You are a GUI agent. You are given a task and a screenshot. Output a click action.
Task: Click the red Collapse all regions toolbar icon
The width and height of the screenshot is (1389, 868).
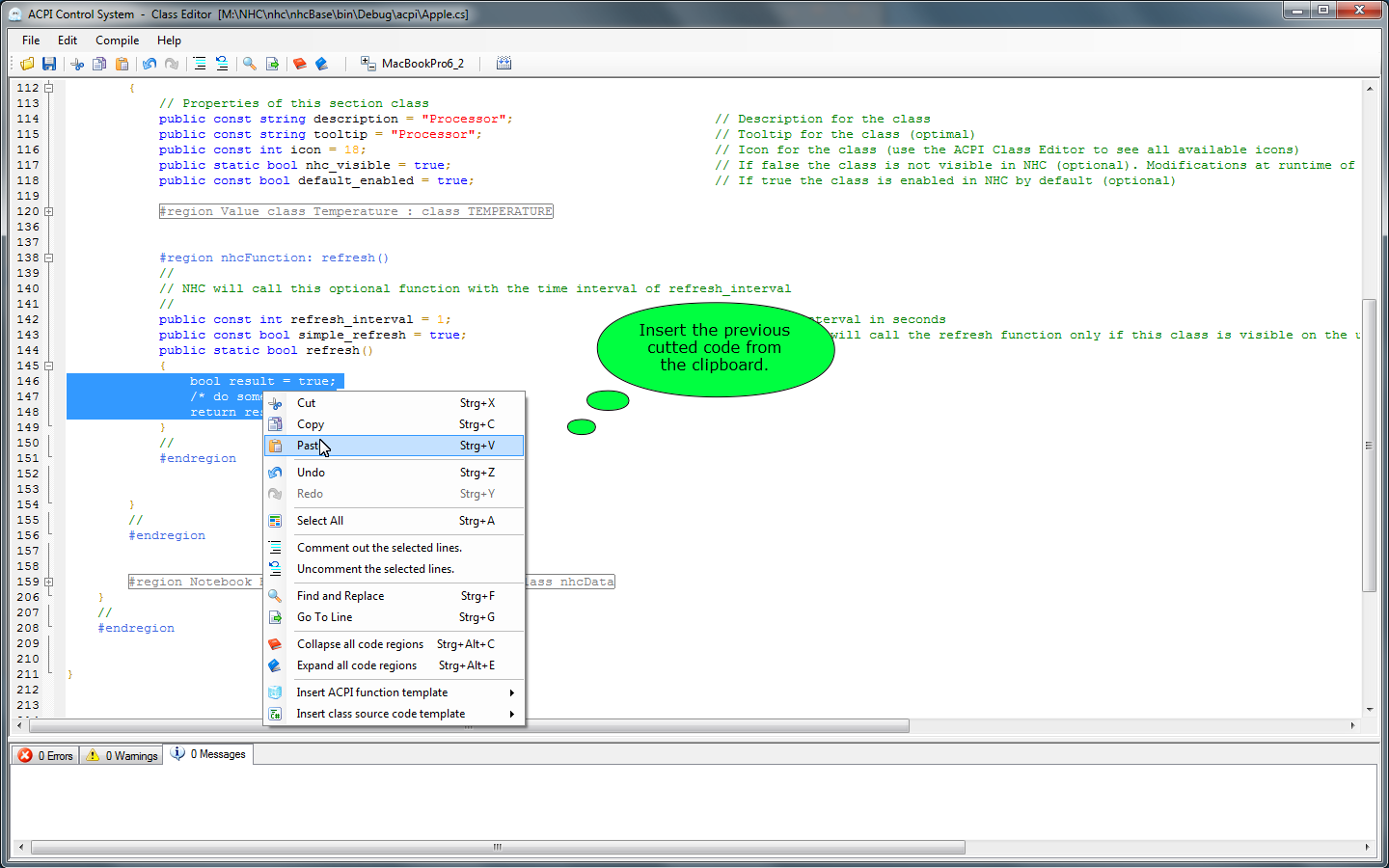click(300, 64)
